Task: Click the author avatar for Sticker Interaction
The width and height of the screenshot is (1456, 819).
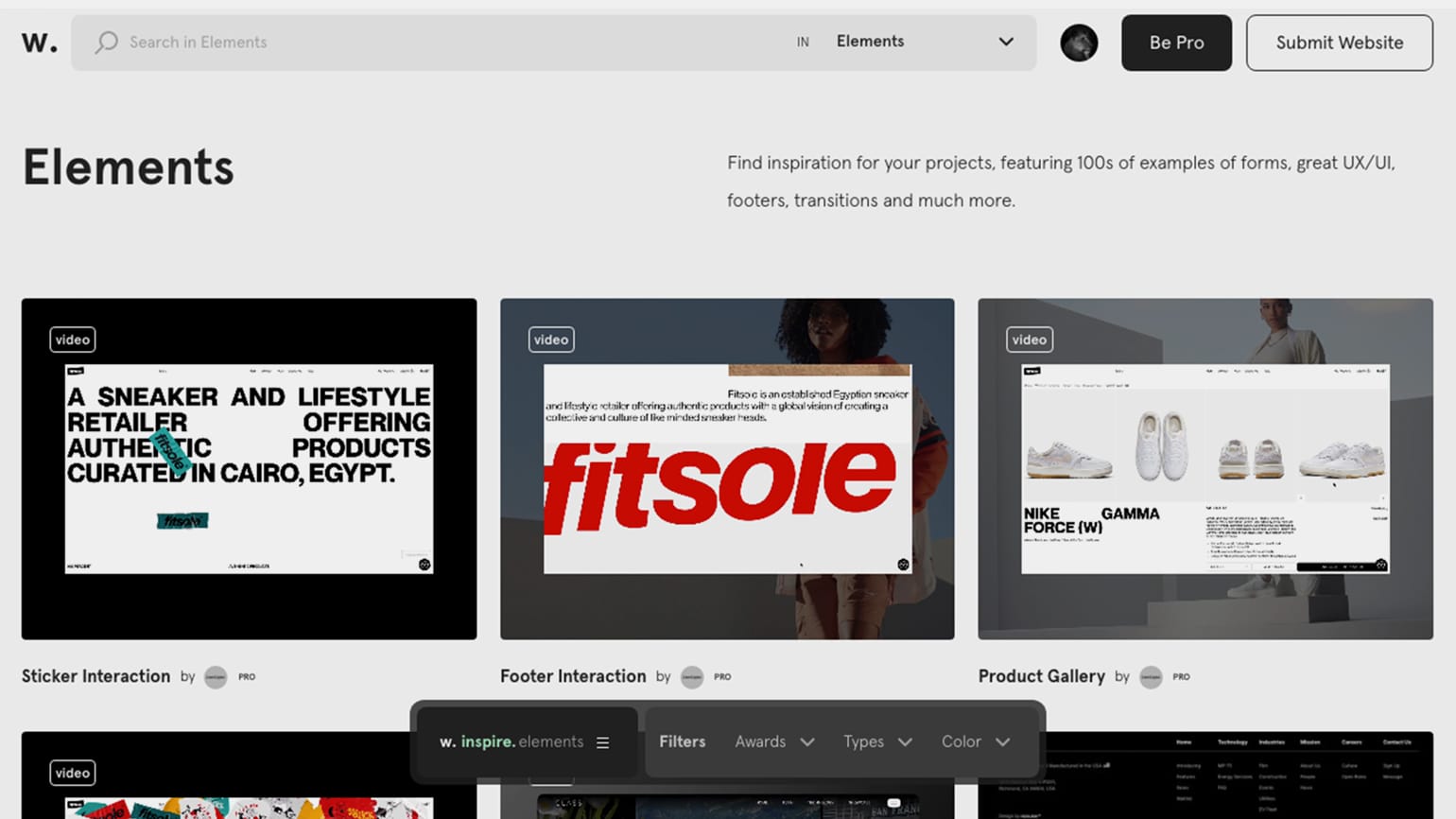Action: point(216,677)
